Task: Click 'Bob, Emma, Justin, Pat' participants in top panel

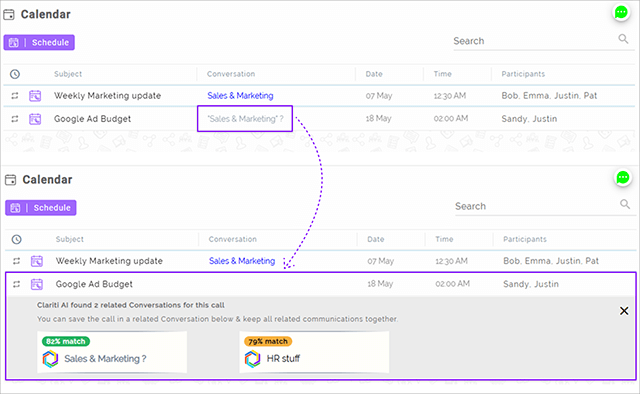Action: pyautogui.click(x=549, y=96)
